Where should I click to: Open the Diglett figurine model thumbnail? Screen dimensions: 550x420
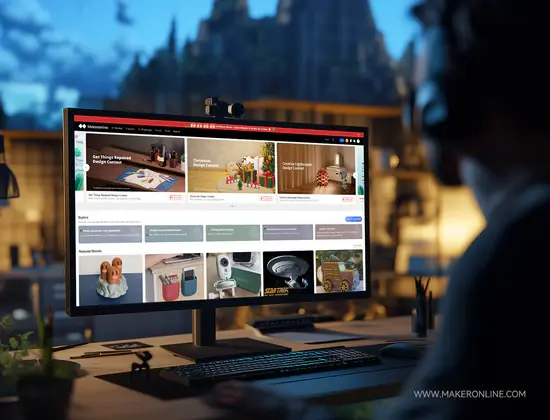pyautogui.click(x=110, y=280)
